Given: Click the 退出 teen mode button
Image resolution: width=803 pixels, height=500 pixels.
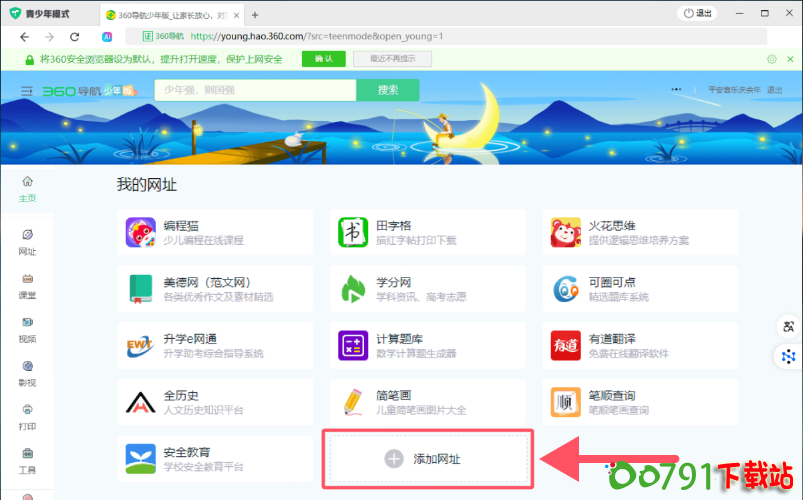Looking at the screenshot, I should point(697,13).
